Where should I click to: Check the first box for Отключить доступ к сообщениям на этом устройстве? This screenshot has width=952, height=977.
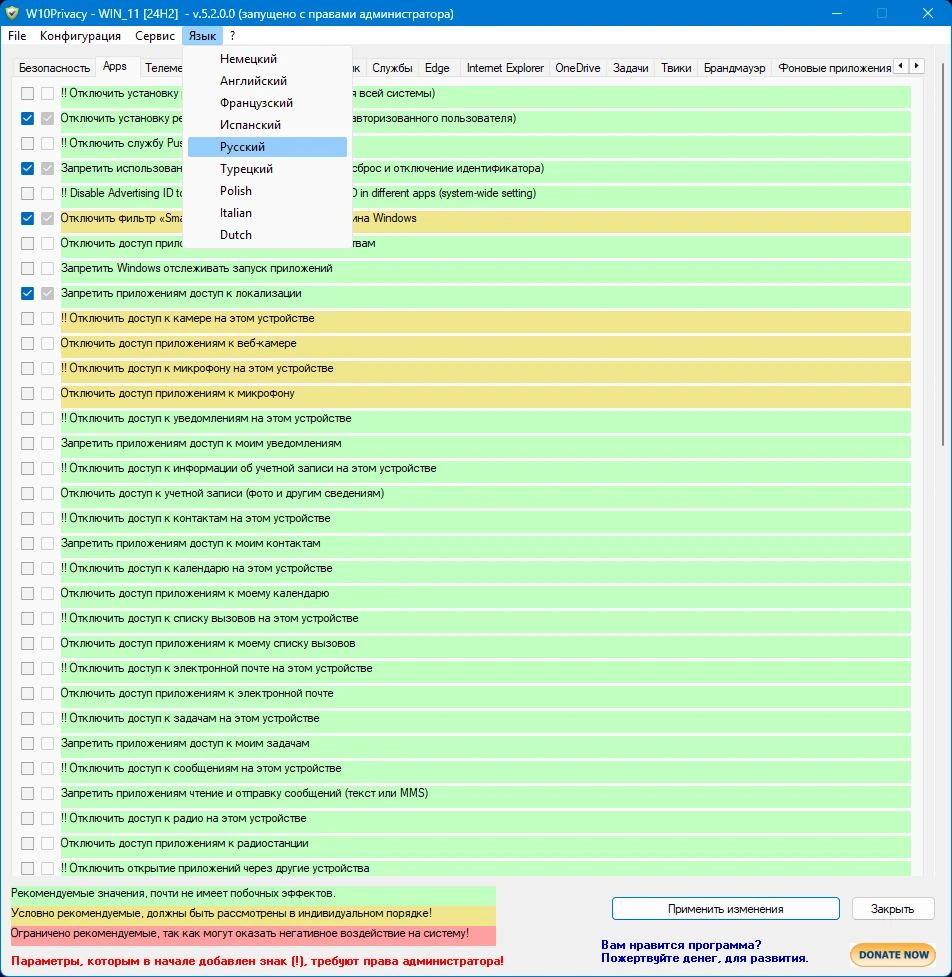[27, 768]
